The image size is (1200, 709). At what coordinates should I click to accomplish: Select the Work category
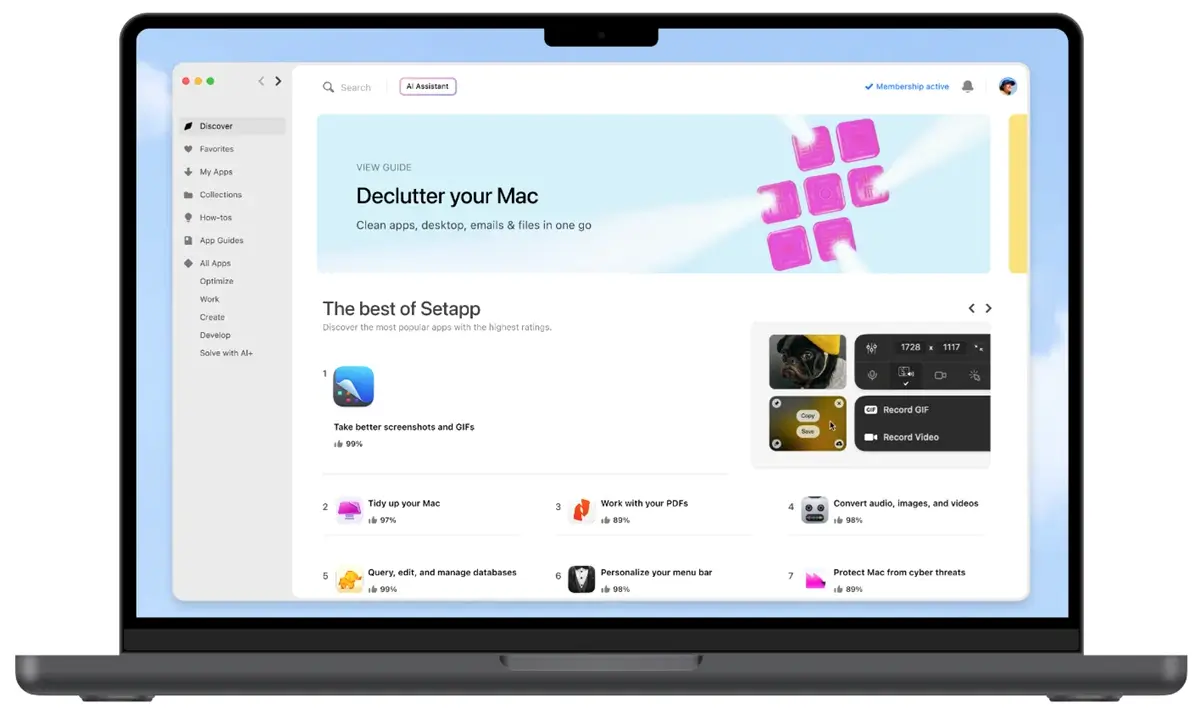[x=209, y=300]
